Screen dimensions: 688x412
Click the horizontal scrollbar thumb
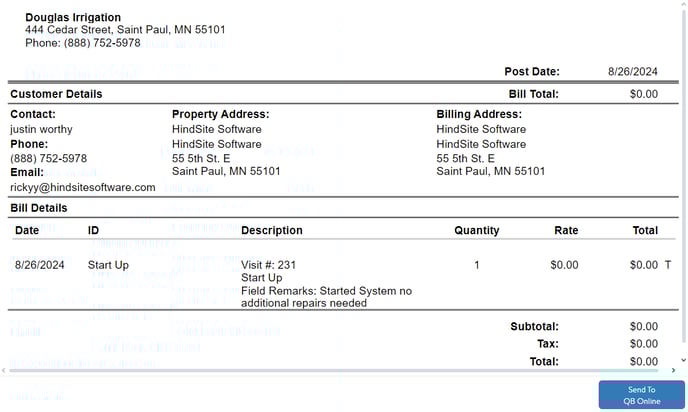point(333,371)
